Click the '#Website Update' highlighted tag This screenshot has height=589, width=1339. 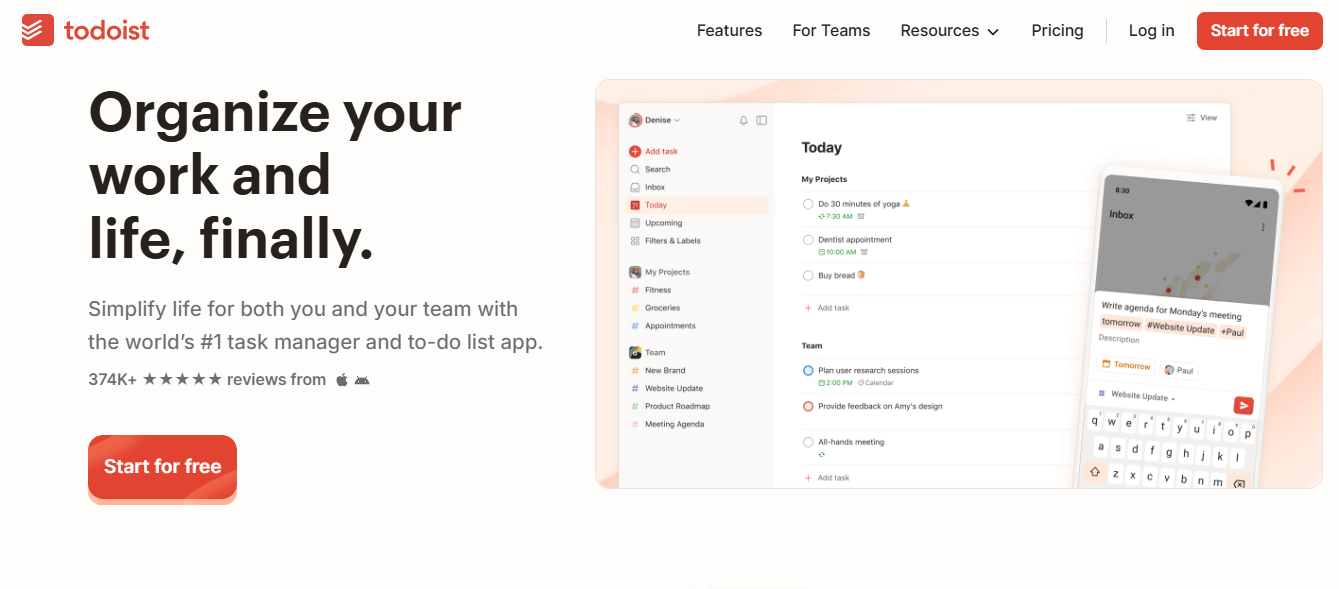[x=1180, y=328]
